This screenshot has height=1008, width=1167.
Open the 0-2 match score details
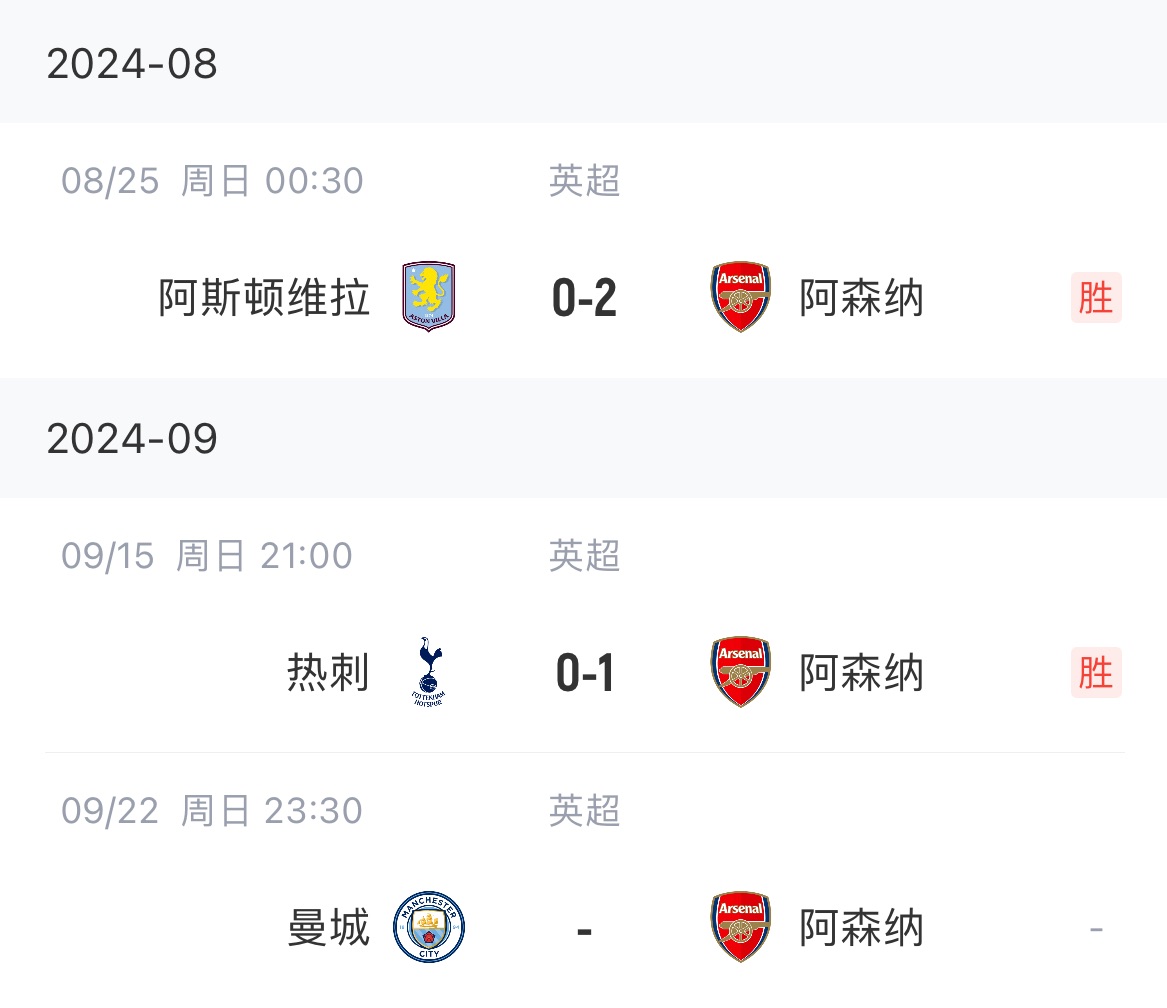[584, 298]
